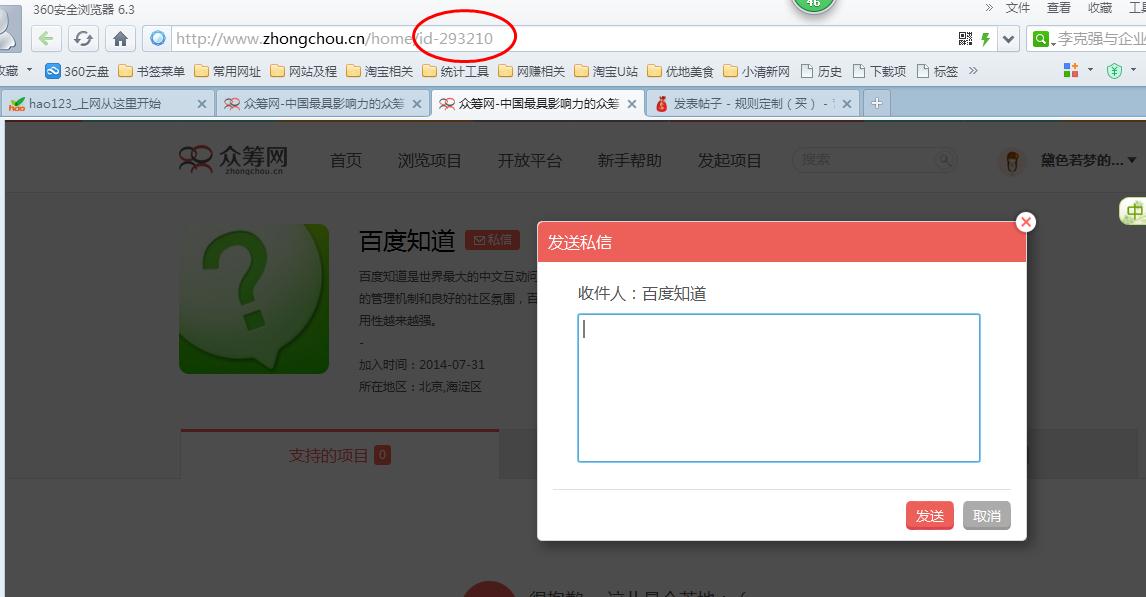This screenshot has width=1146, height=597.
Task: Click the browser back arrow button
Action: pos(46,39)
